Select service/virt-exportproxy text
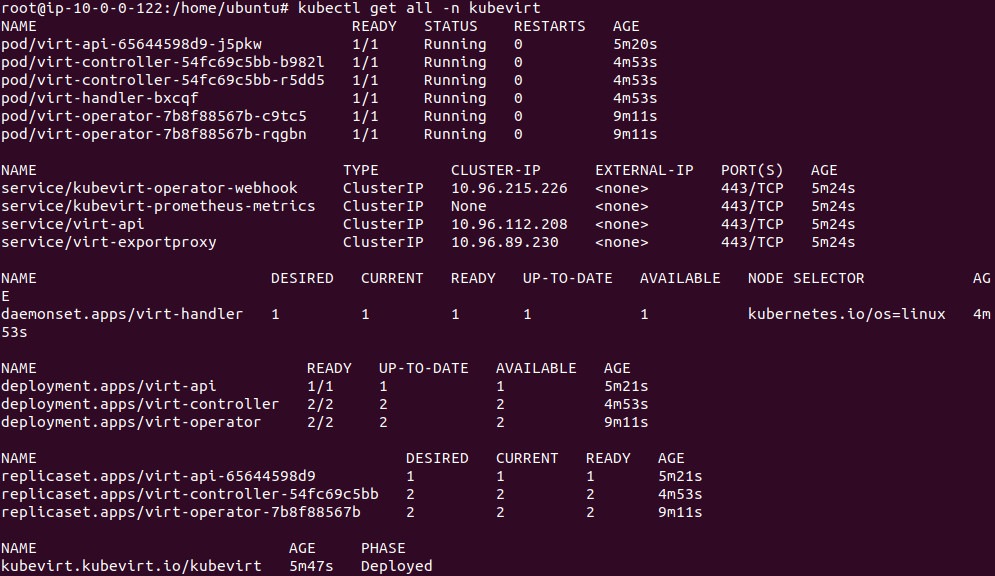The image size is (995, 576). click(109, 242)
